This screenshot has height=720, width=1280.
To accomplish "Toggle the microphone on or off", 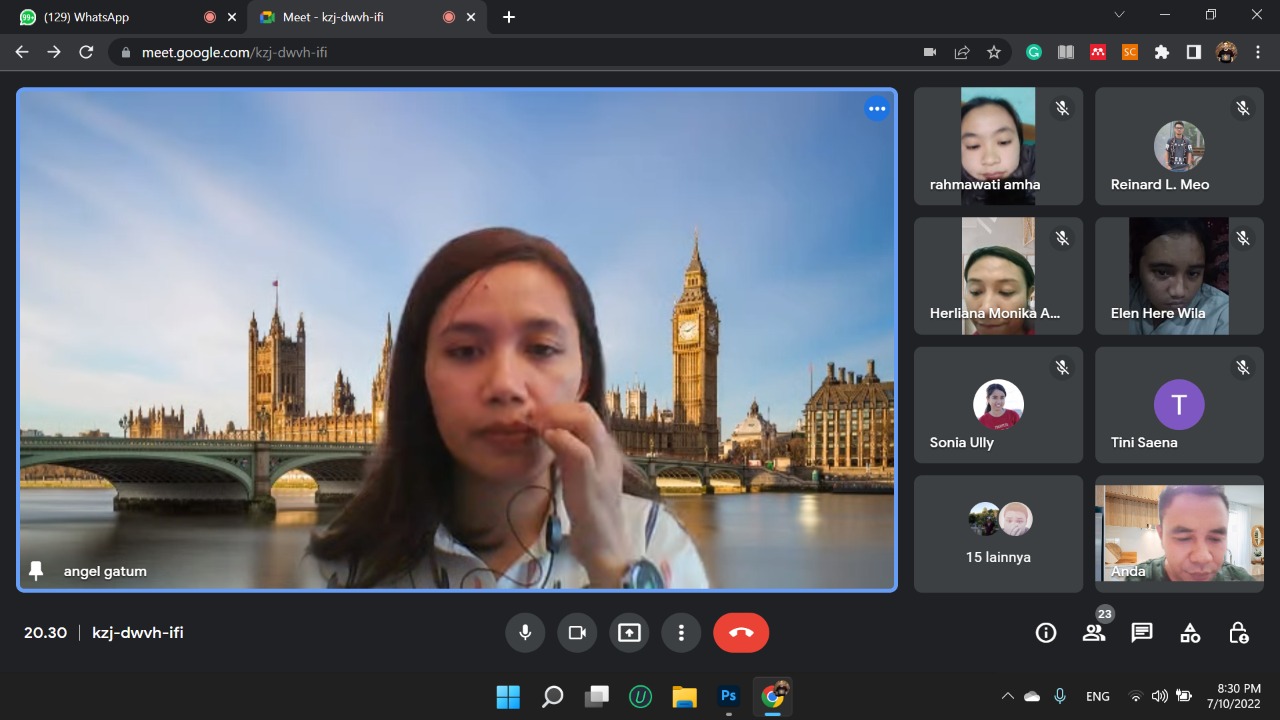I will [x=524, y=633].
